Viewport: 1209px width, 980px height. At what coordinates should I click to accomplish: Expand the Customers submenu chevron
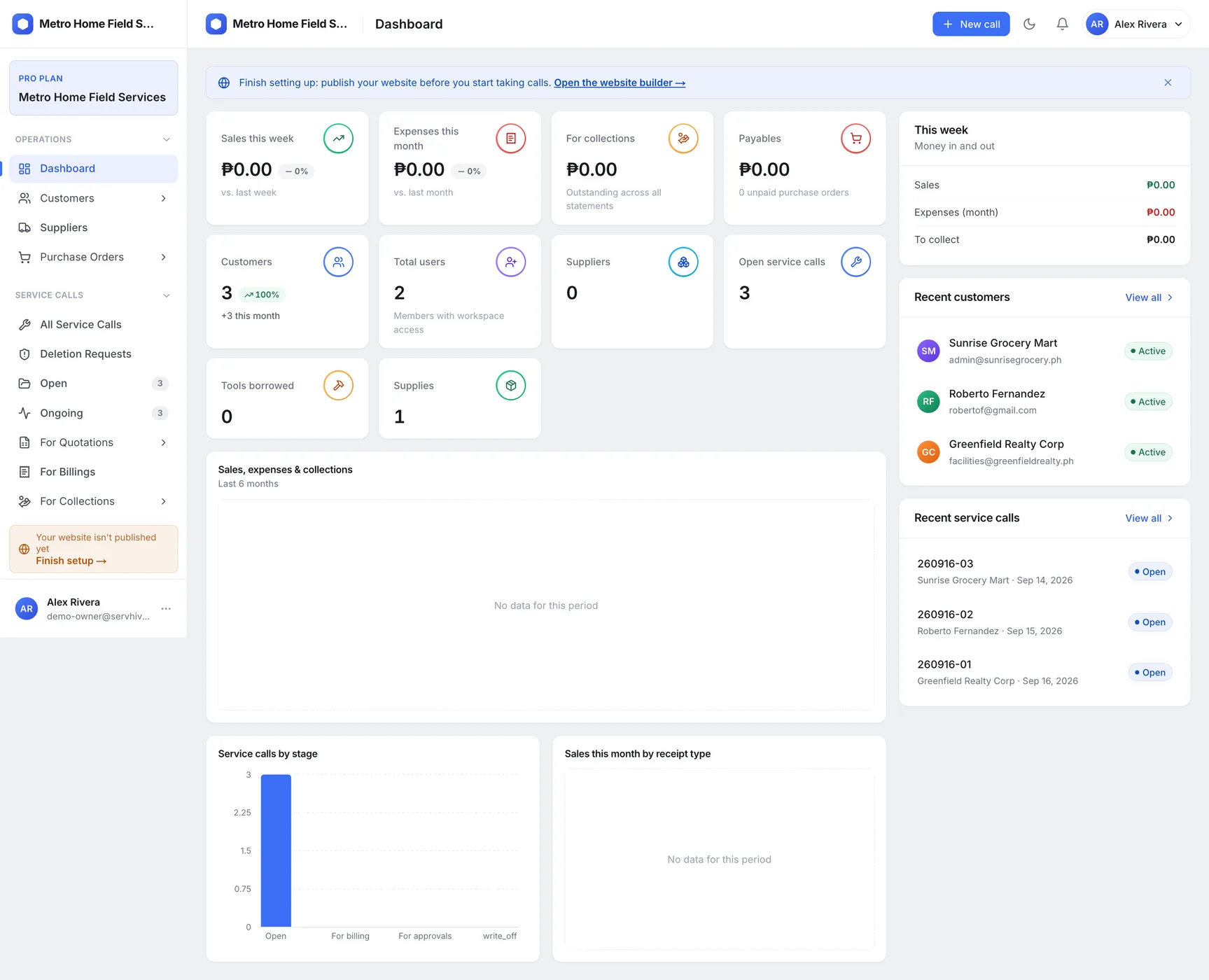[164, 198]
